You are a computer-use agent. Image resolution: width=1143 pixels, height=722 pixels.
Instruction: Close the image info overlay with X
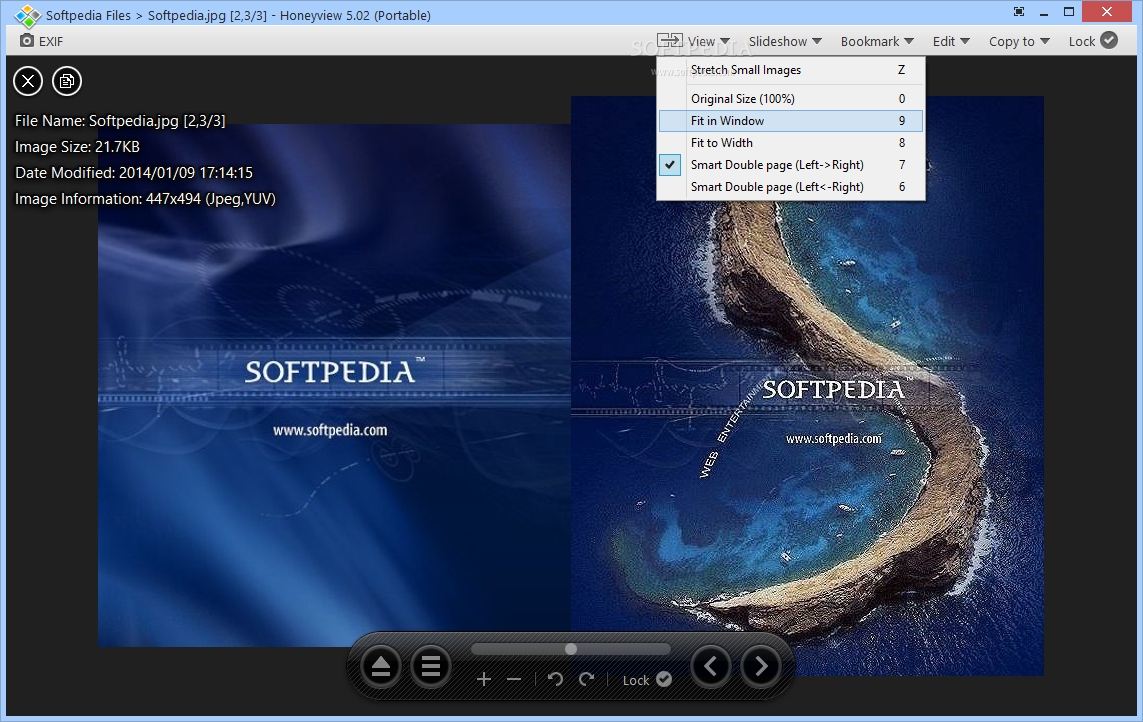[28, 81]
